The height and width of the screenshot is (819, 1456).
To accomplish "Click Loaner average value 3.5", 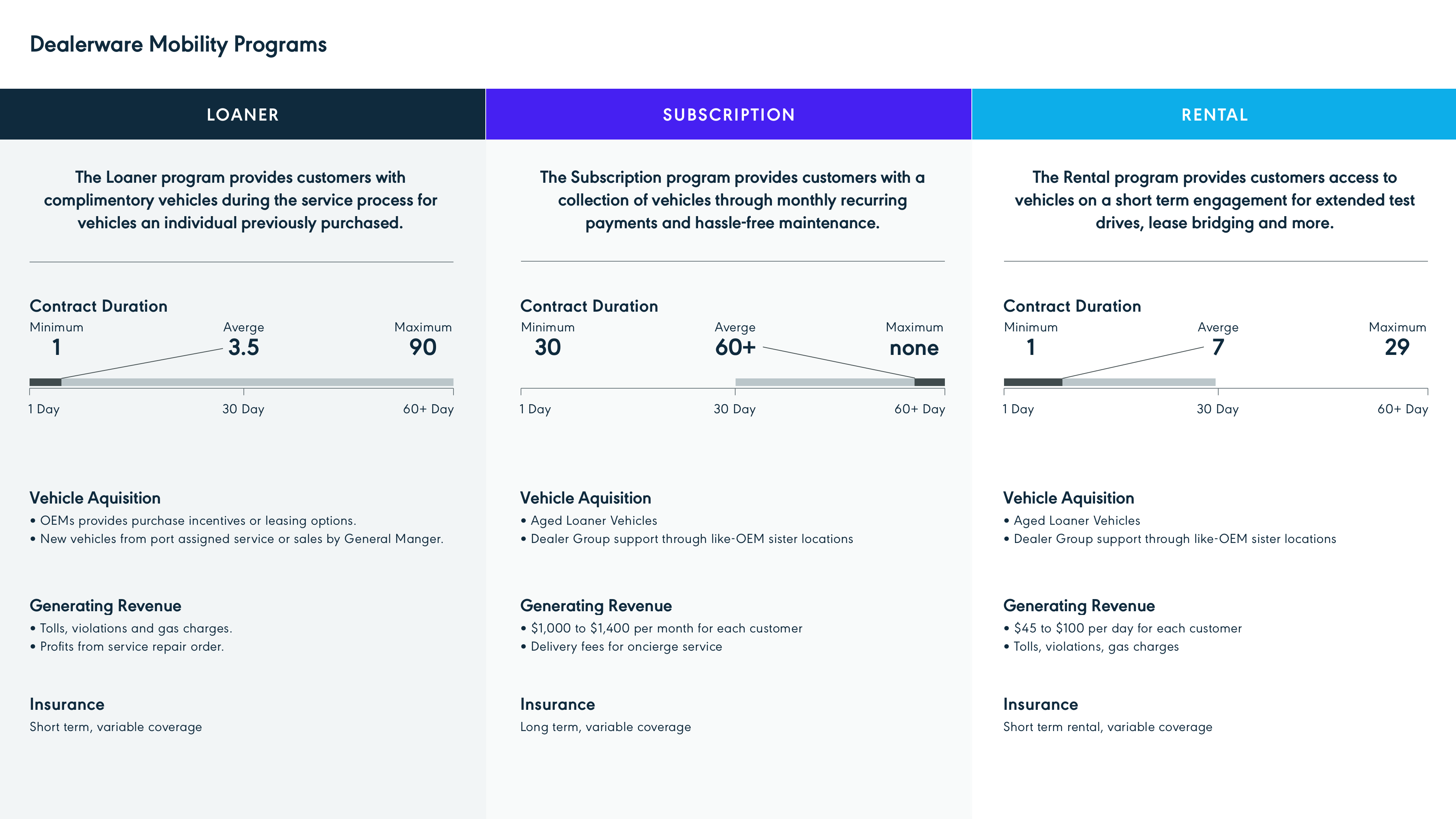I will click(x=243, y=347).
